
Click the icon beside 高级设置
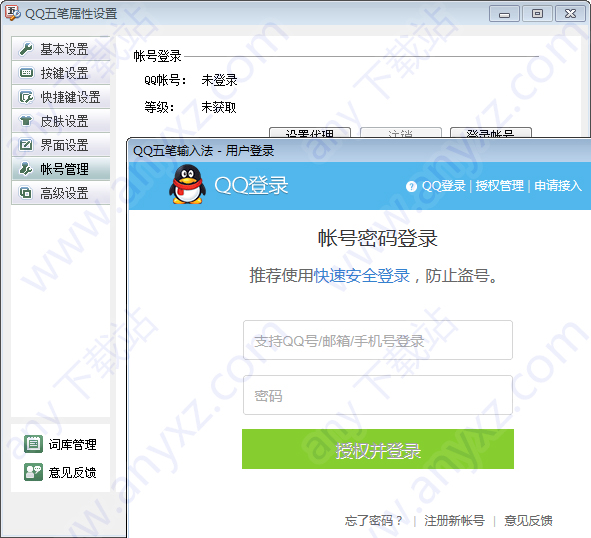coord(26,193)
